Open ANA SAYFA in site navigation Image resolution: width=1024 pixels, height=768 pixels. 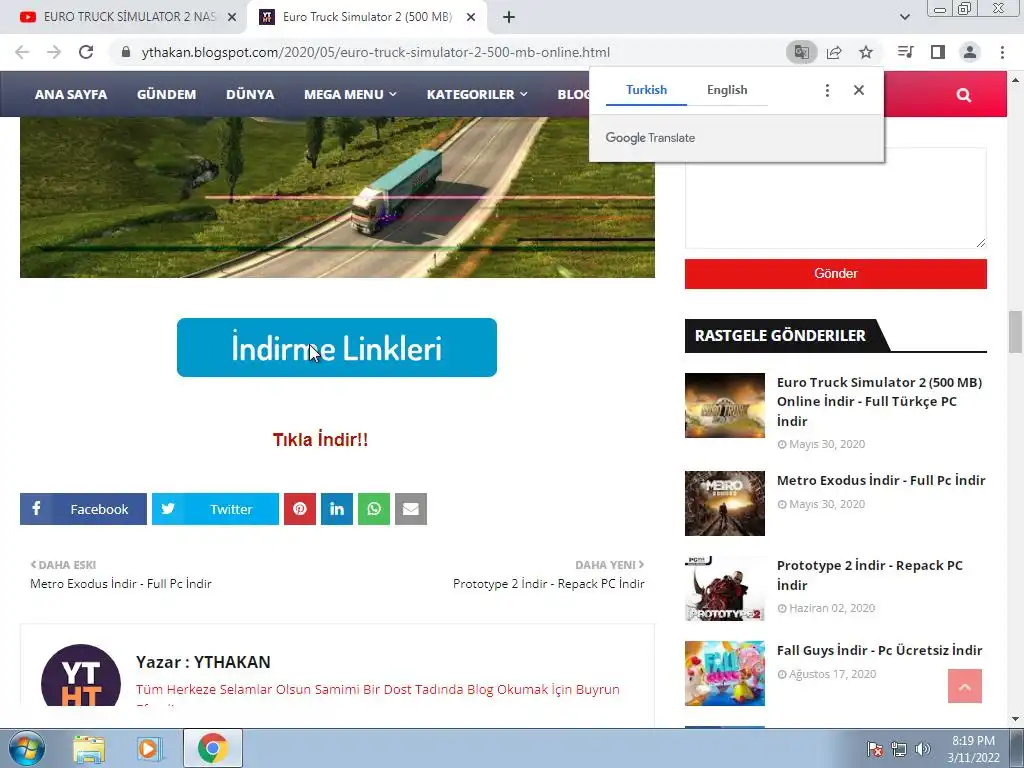click(71, 95)
